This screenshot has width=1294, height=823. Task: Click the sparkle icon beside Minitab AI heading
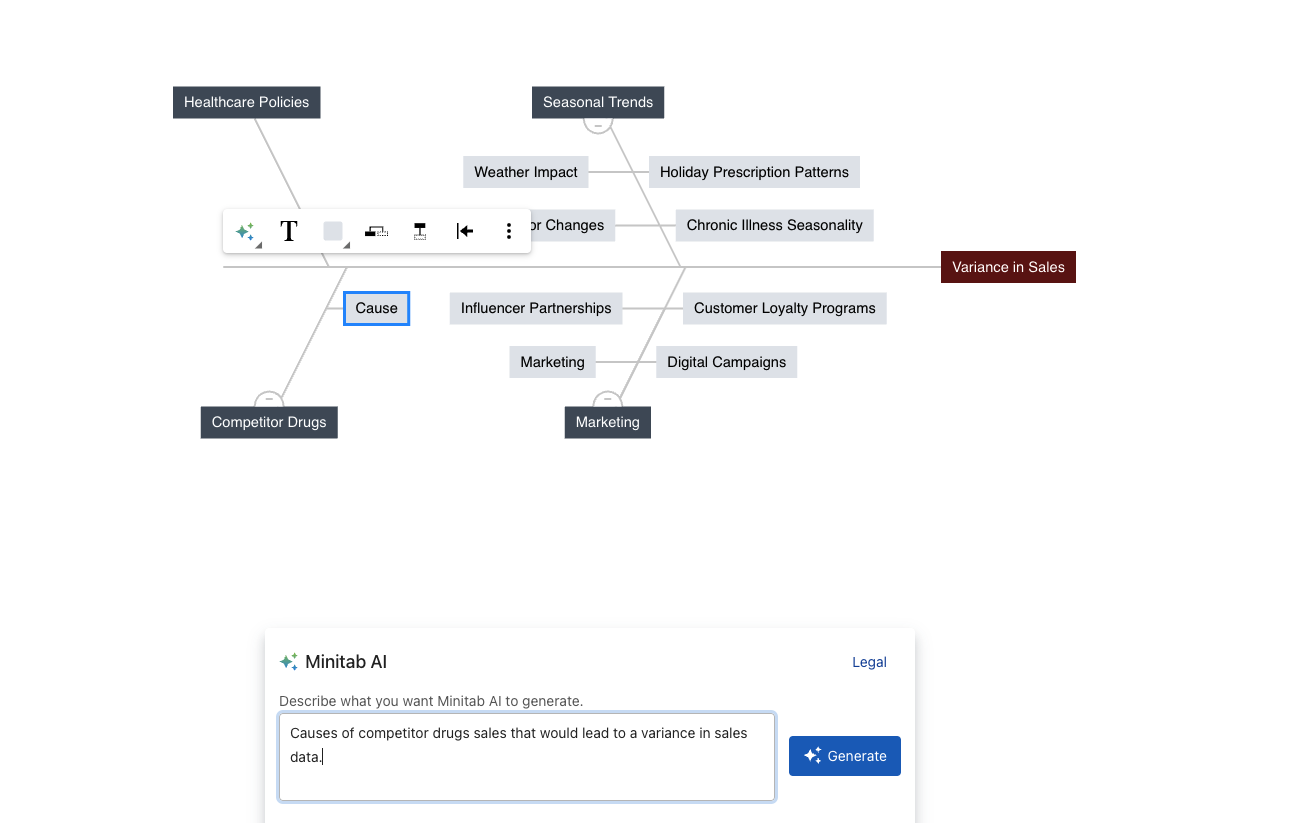pos(289,661)
